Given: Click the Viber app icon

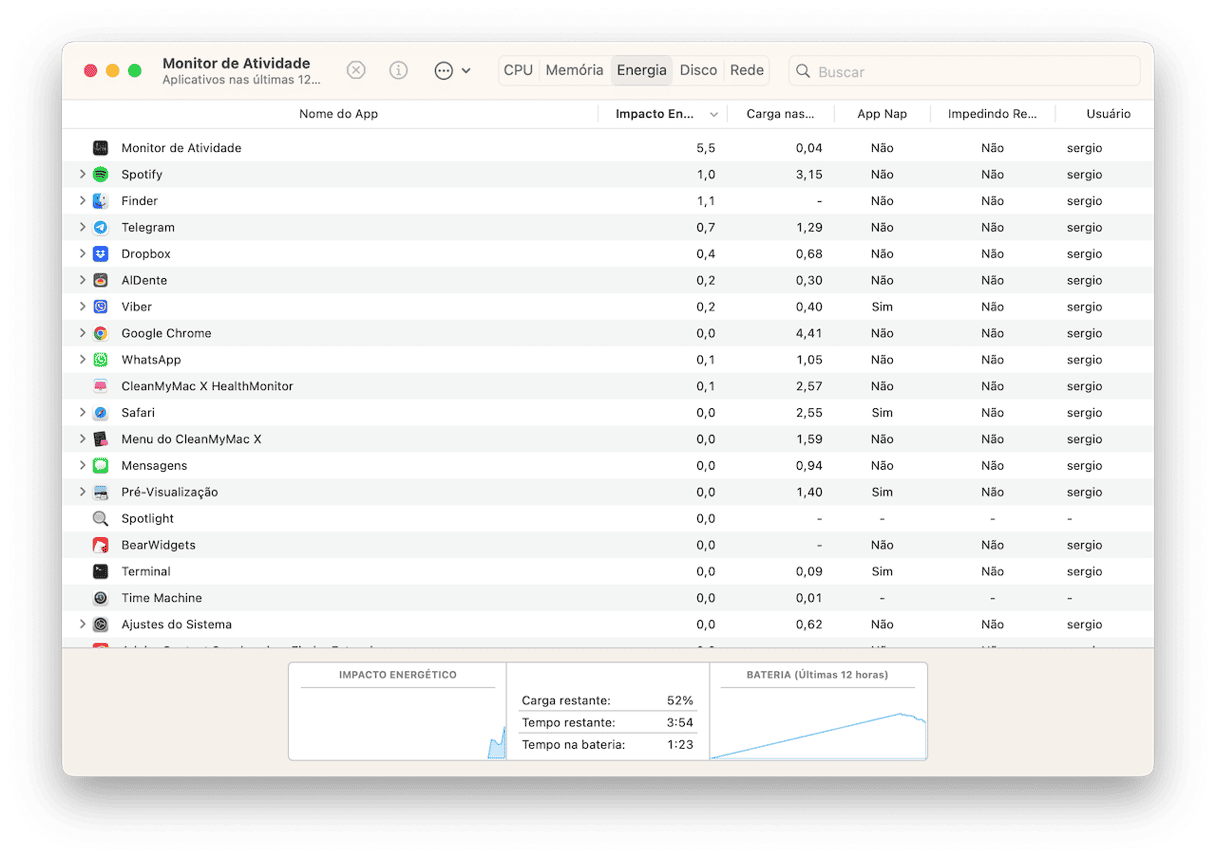Looking at the screenshot, I should click(100, 307).
